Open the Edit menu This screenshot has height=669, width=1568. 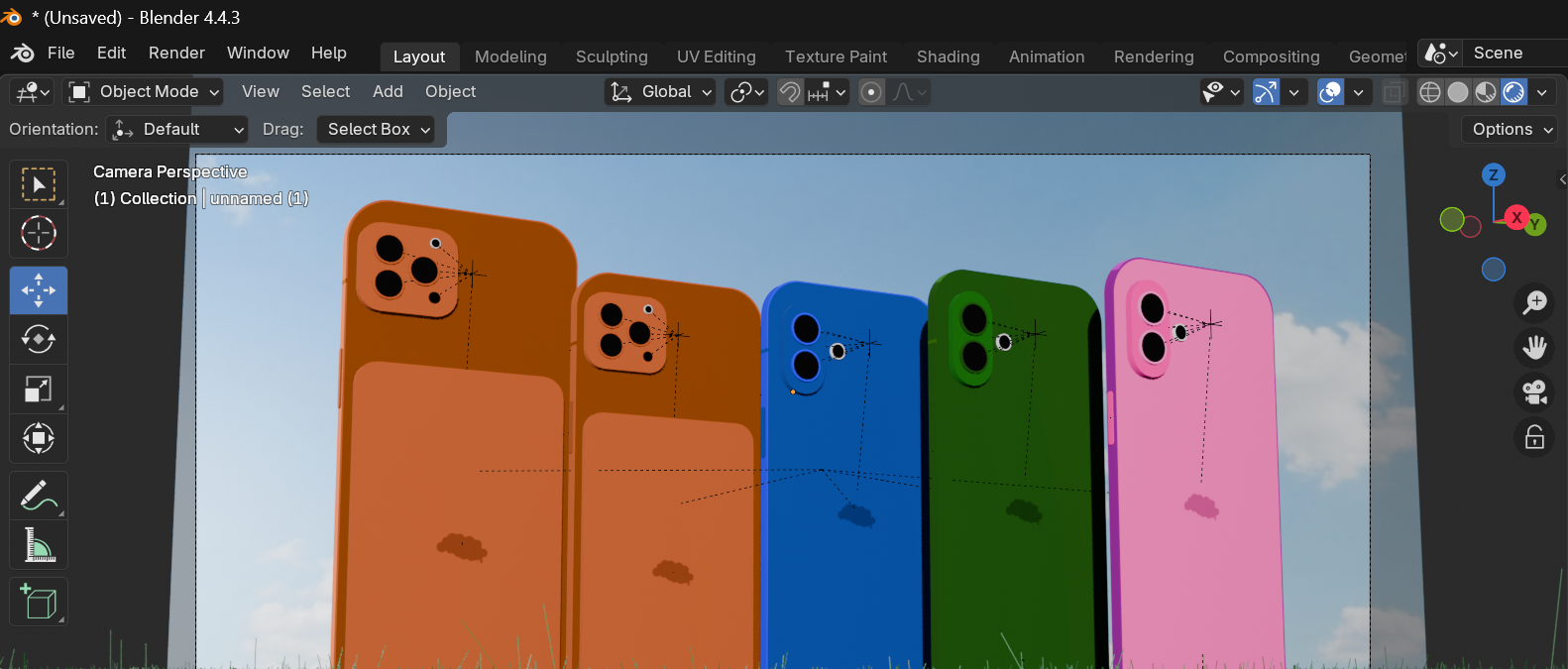(111, 53)
